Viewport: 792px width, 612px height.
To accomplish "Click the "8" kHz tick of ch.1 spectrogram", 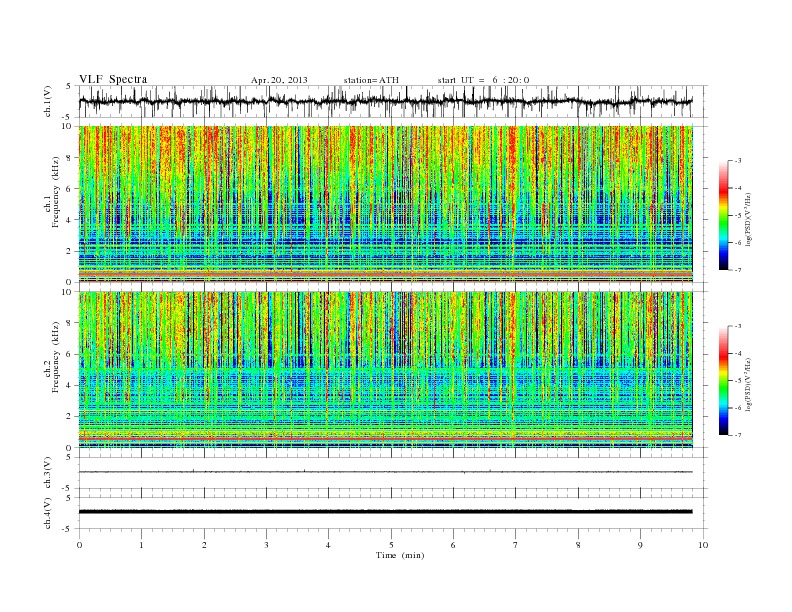I will pos(69,158).
